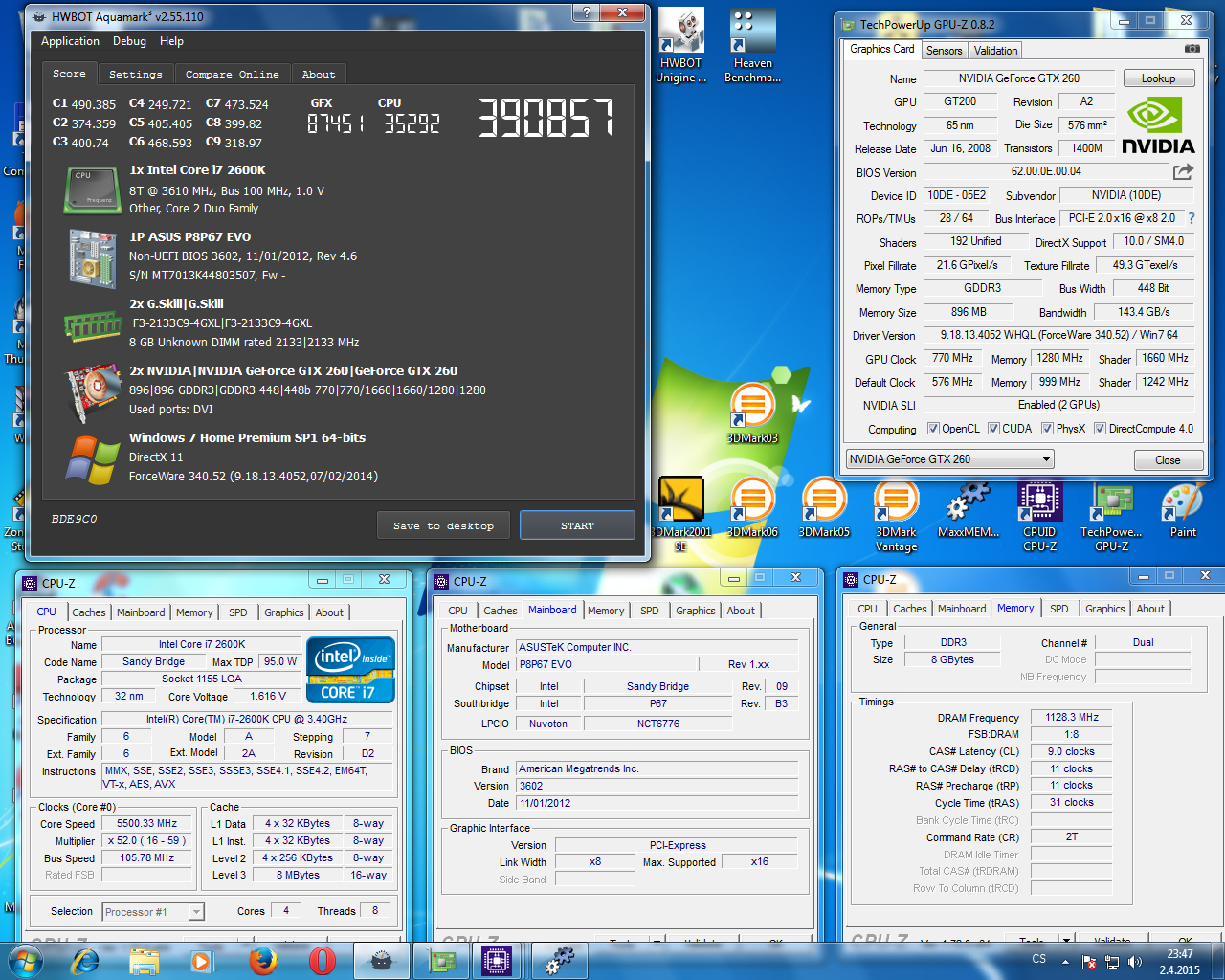Switch to the Sensors tab in GPU-Z
The height and width of the screenshot is (980, 1225).
[944, 51]
